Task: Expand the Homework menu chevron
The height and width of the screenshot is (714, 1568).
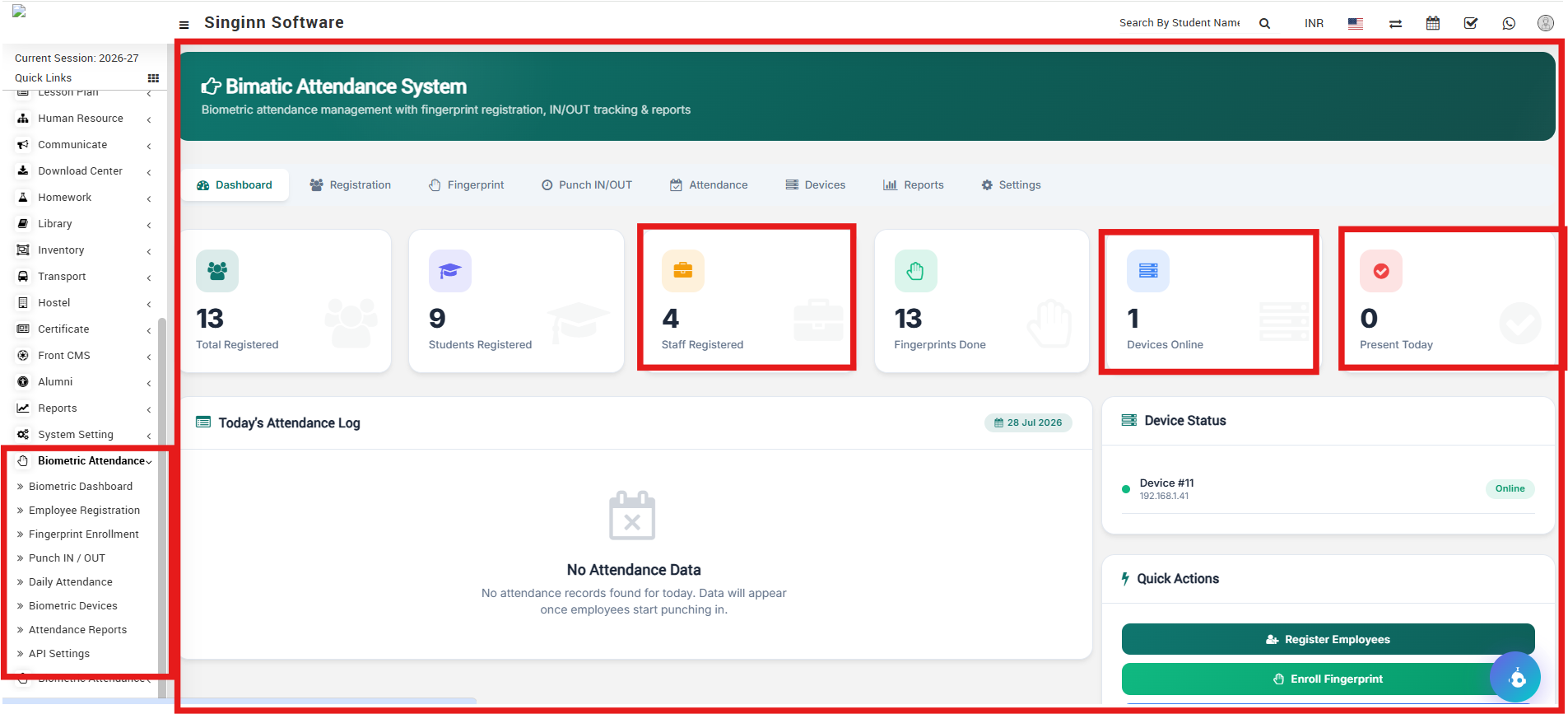Action: pyautogui.click(x=149, y=199)
